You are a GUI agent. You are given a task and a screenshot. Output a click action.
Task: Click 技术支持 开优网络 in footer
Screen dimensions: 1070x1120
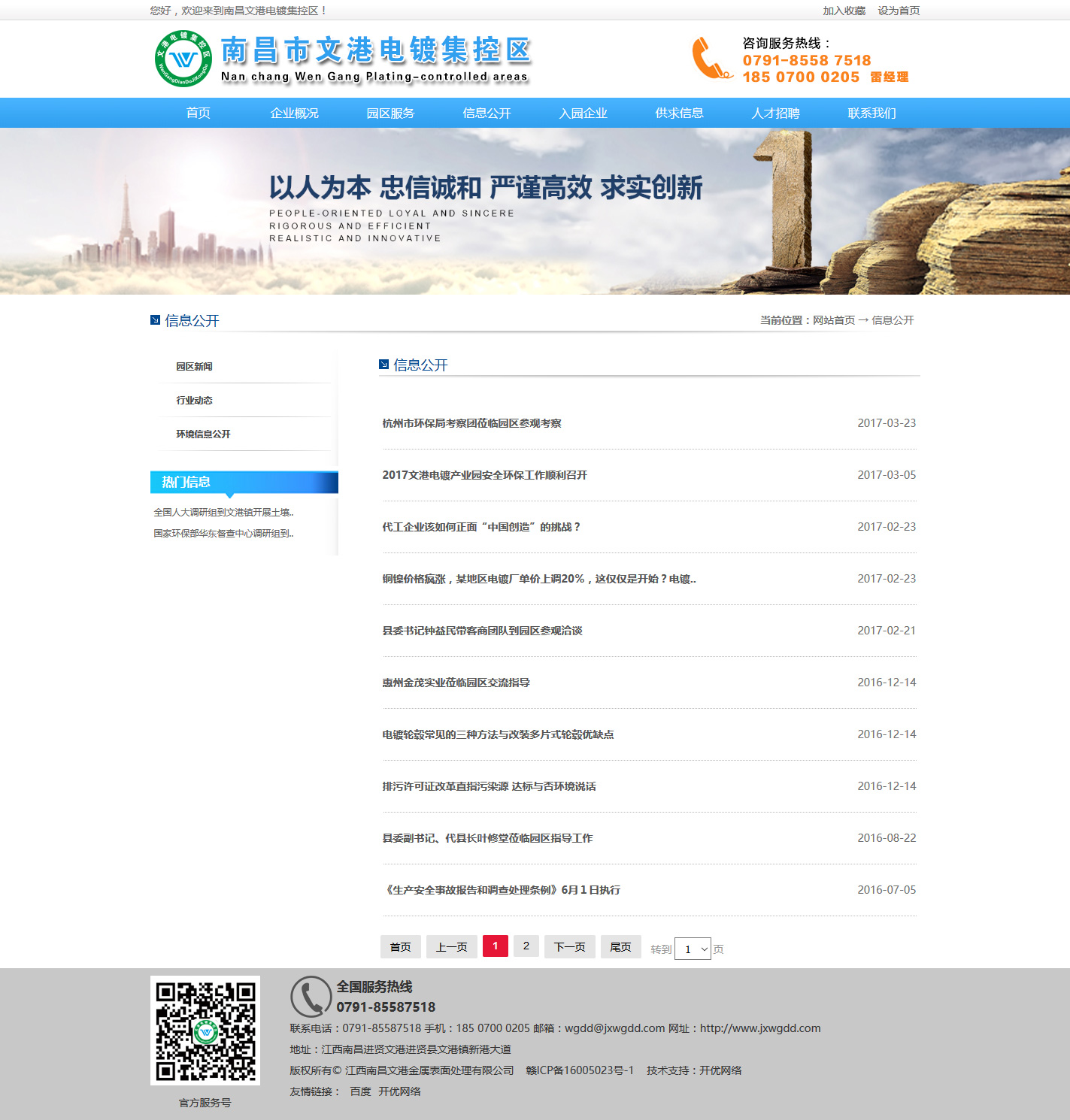694,1070
